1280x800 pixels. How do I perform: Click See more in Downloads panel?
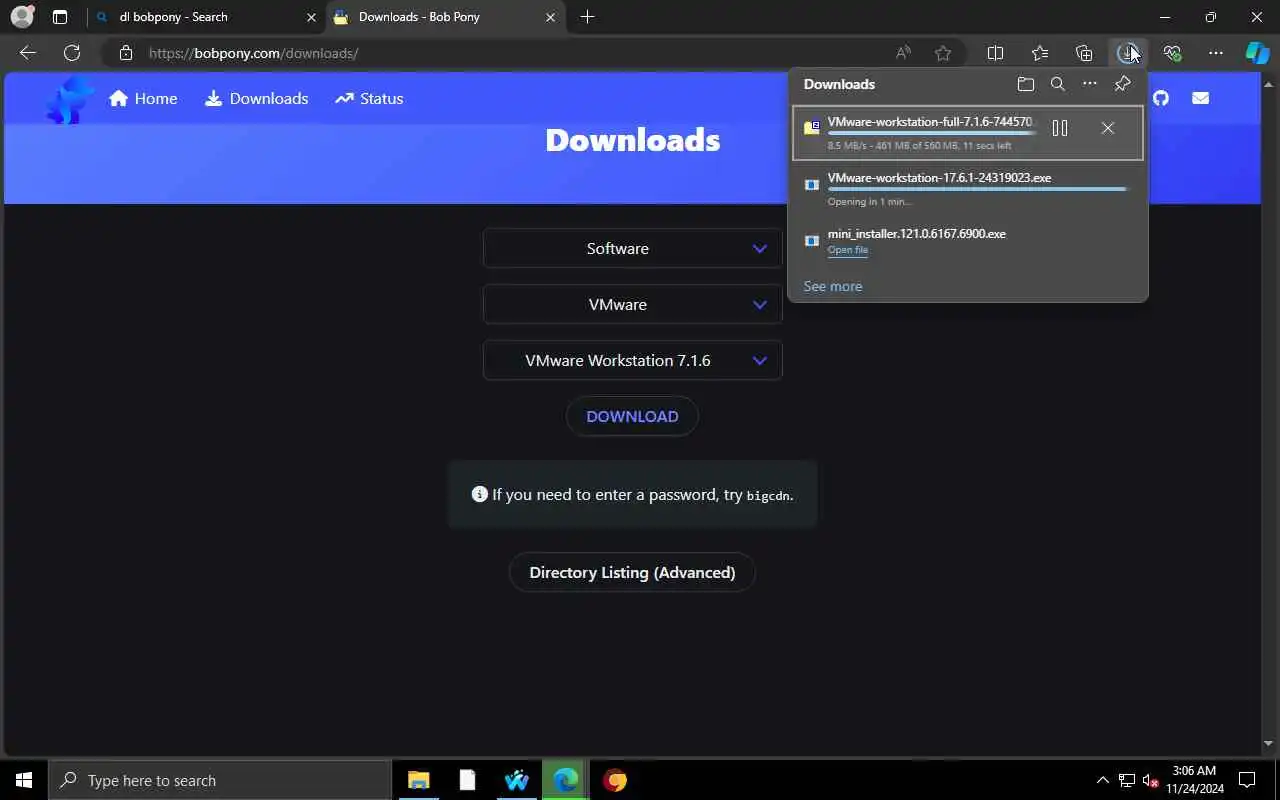833,286
